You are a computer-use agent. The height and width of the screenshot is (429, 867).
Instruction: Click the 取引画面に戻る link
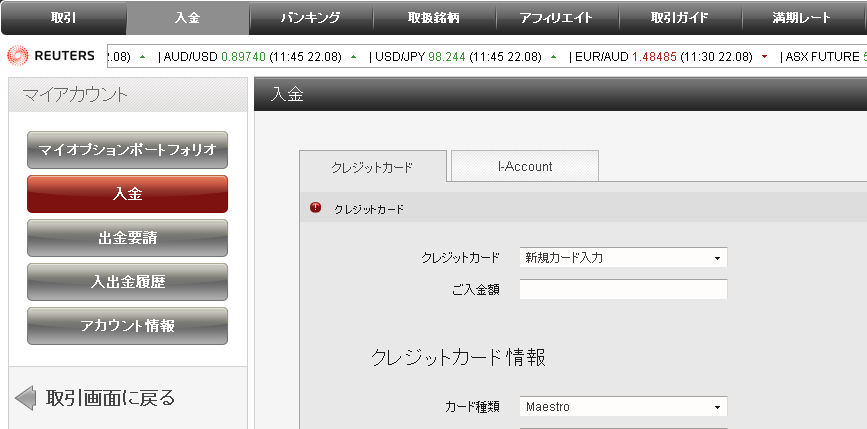[x=110, y=398]
